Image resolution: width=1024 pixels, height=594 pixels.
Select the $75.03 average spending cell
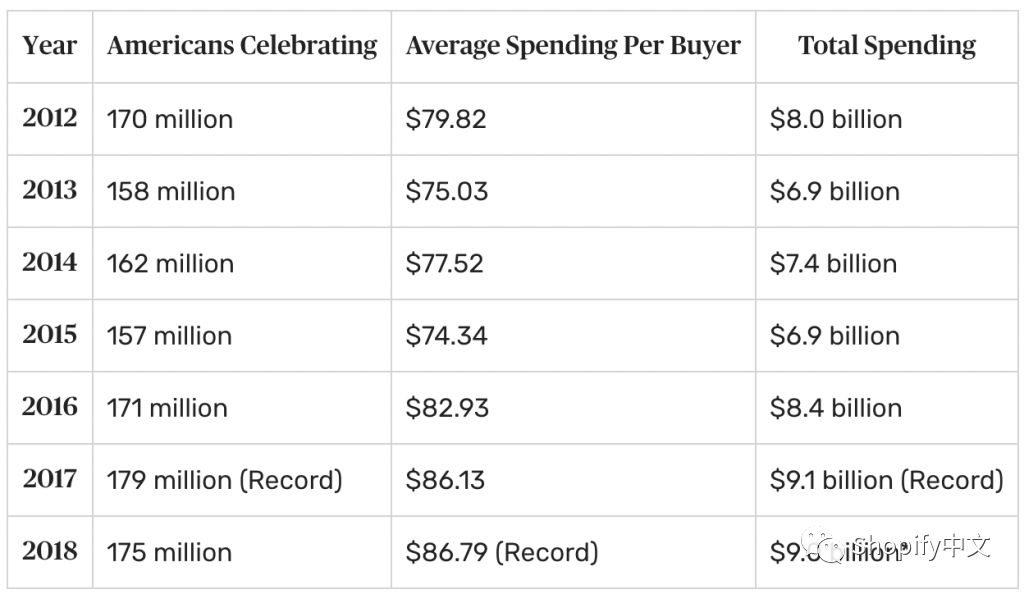tap(447, 192)
